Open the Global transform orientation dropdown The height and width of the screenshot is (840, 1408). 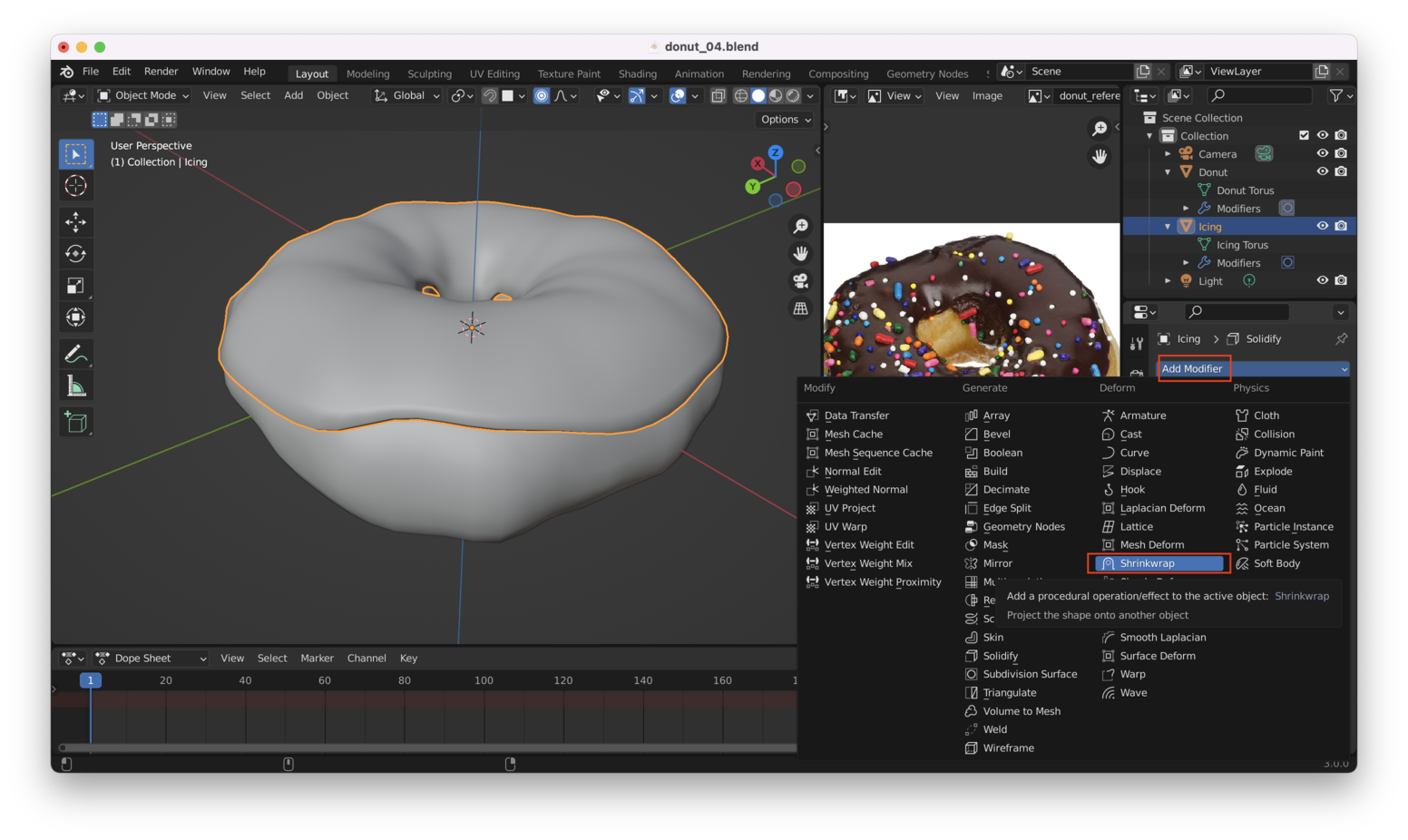coord(407,95)
